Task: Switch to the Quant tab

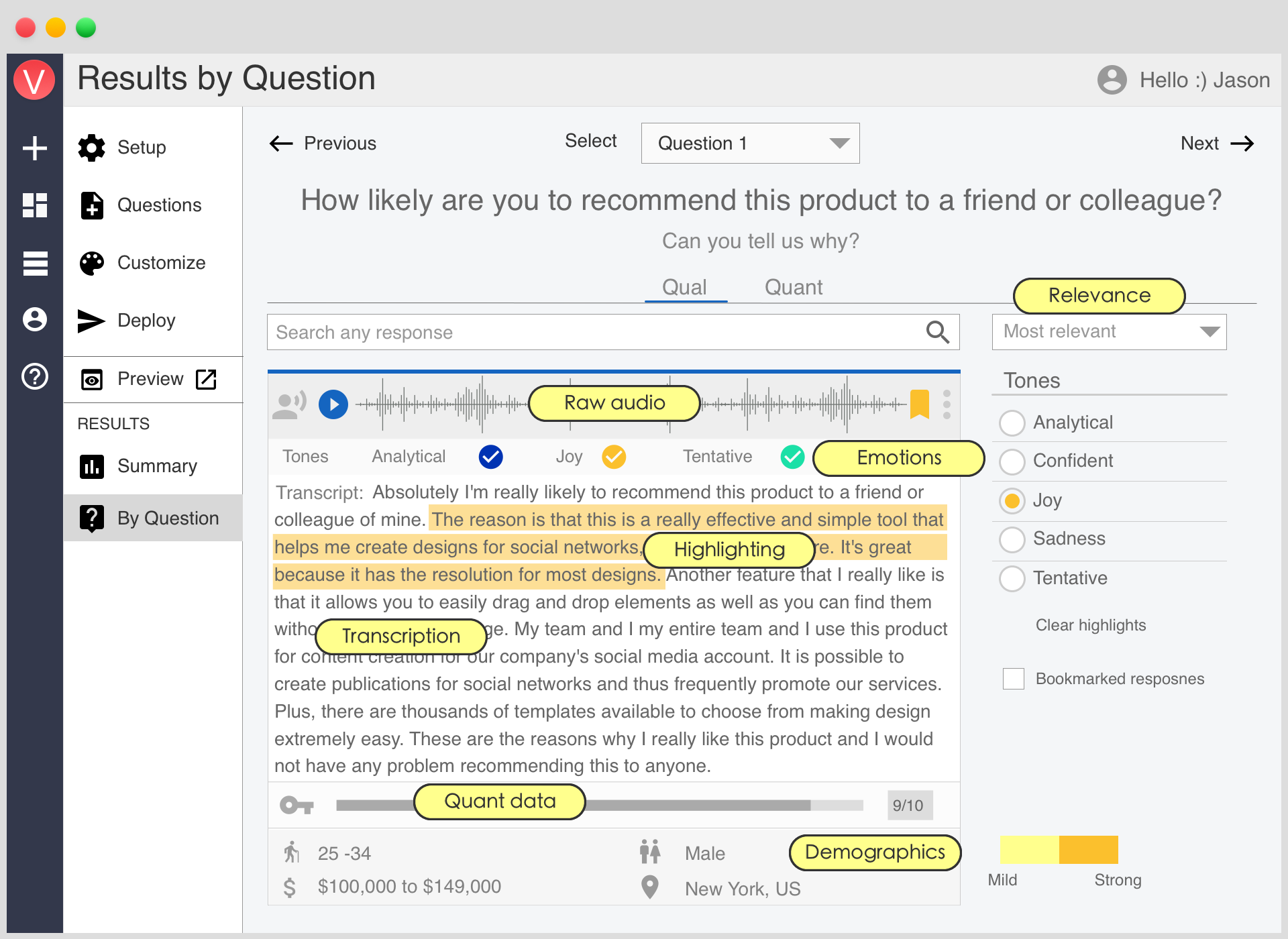Action: point(793,288)
